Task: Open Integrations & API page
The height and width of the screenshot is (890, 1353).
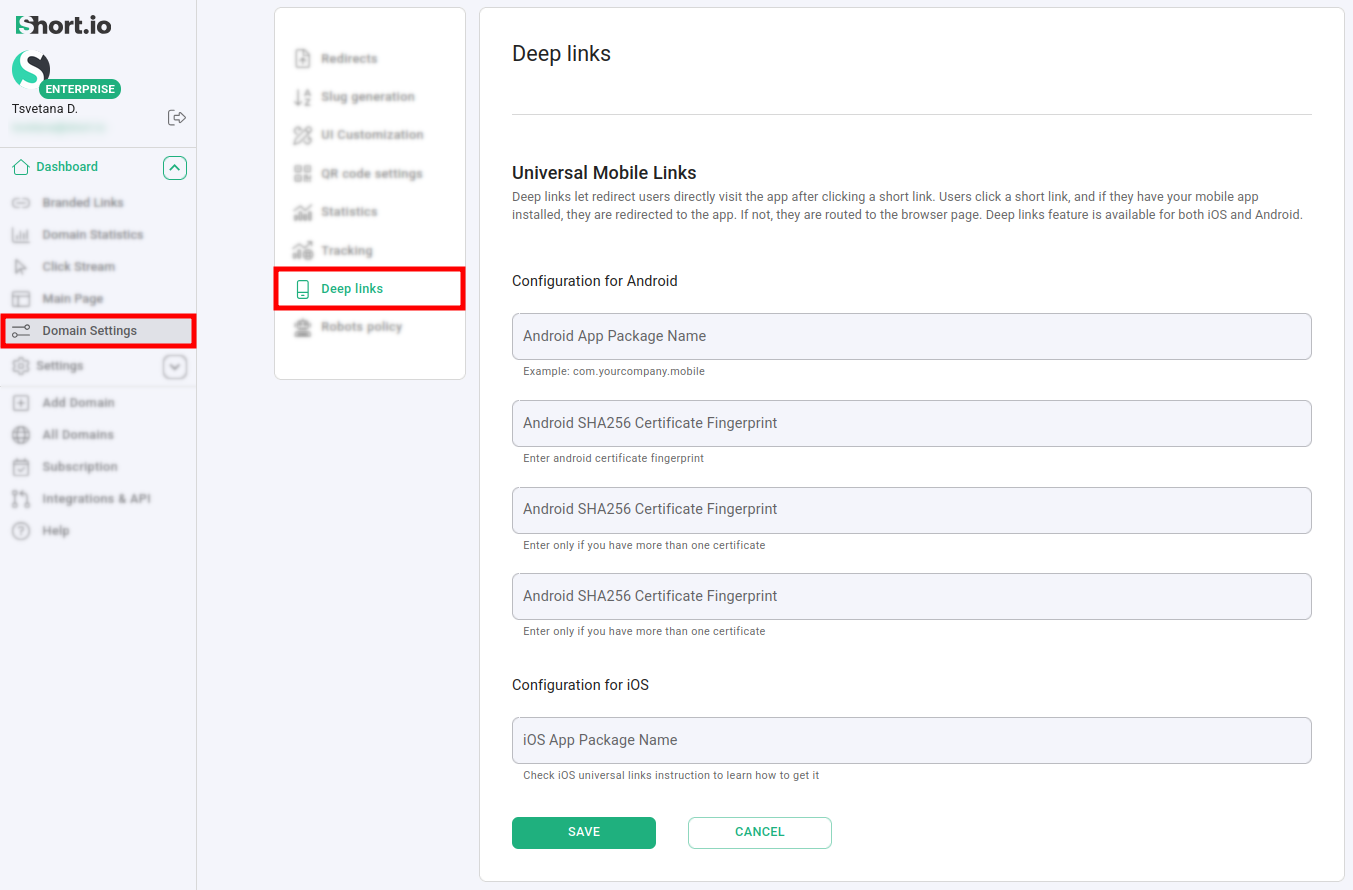Action: pyautogui.click(x=96, y=499)
